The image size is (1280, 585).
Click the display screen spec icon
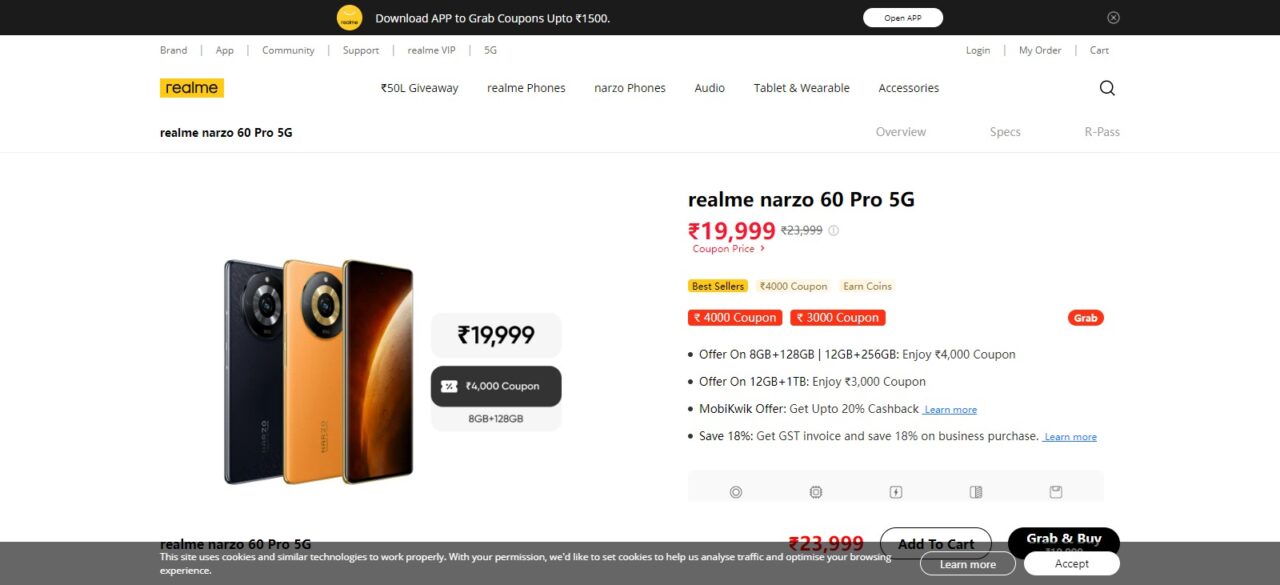pyautogui.click(x=976, y=492)
